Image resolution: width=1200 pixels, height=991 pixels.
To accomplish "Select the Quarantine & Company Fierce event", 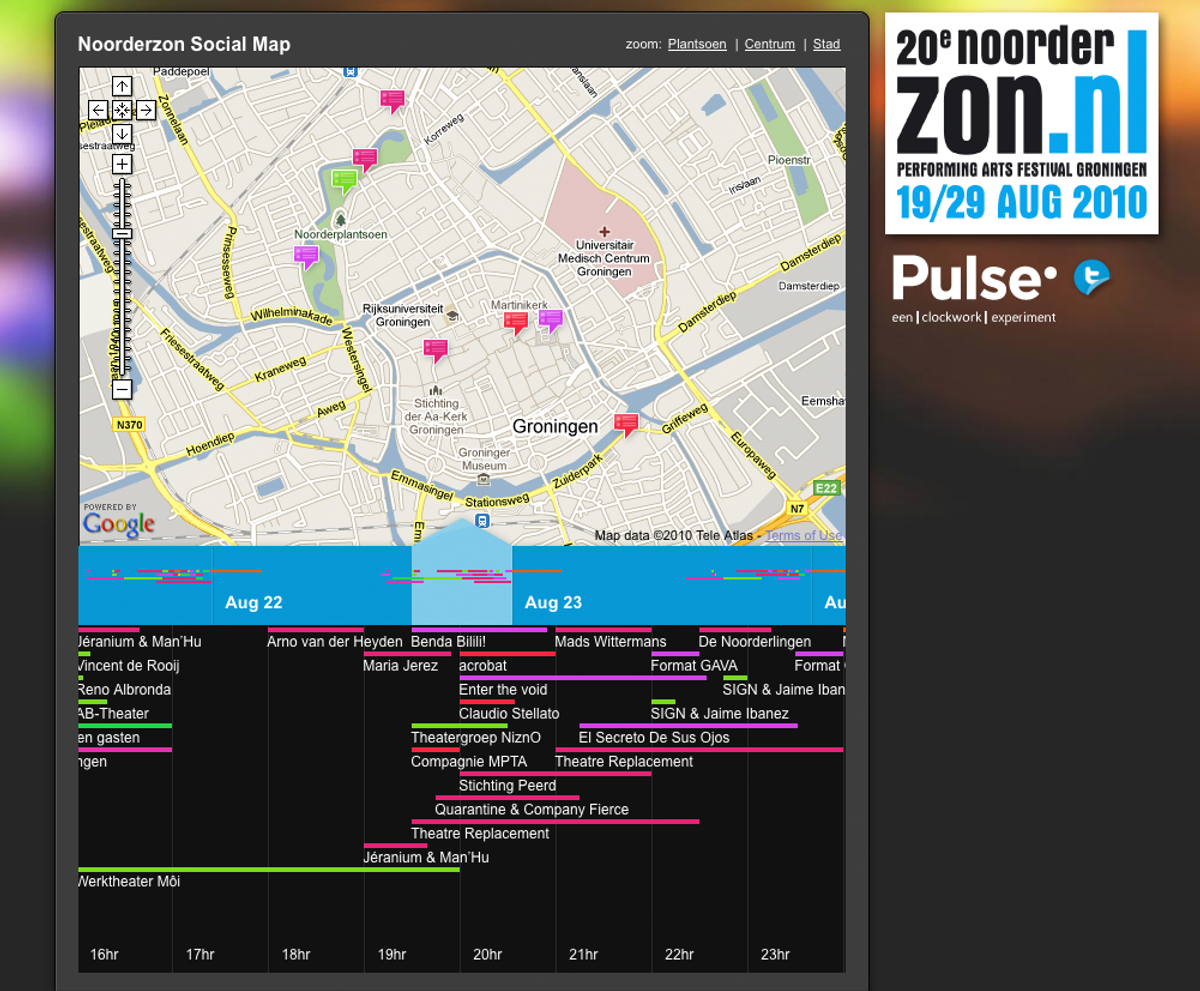I will (x=532, y=810).
